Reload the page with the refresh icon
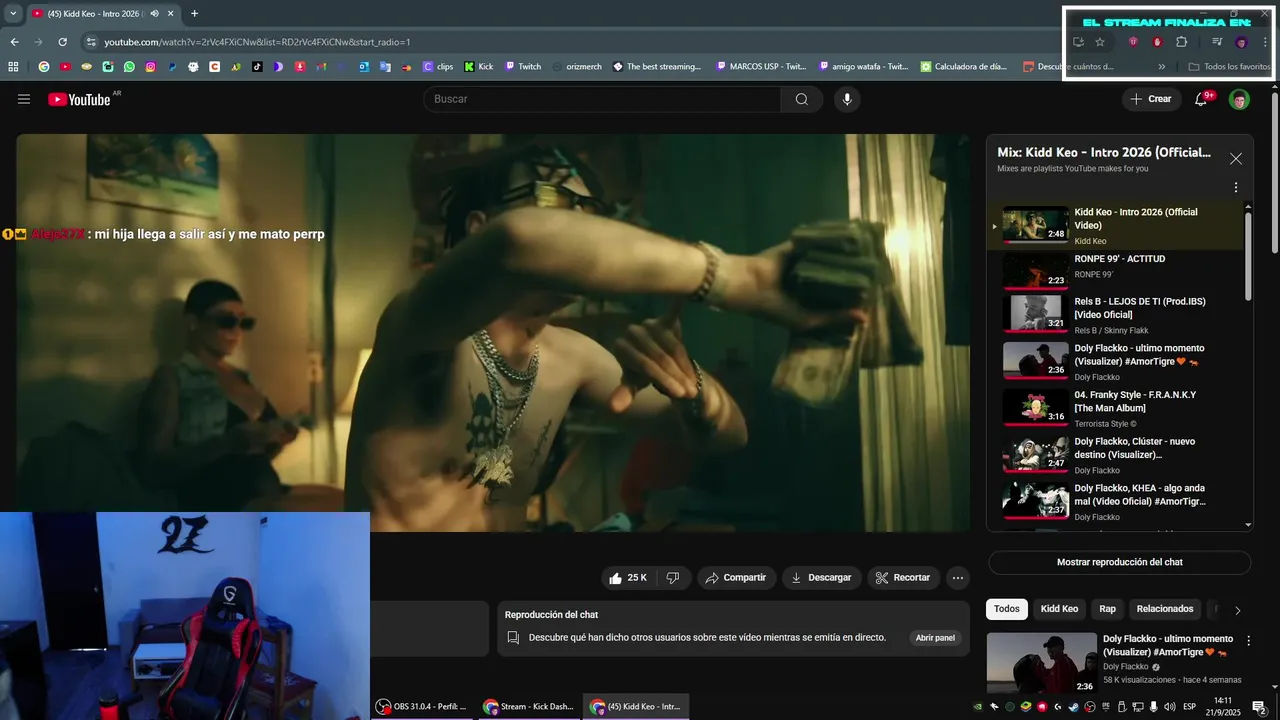The width and height of the screenshot is (1280, 720). [x=62, y=42]
